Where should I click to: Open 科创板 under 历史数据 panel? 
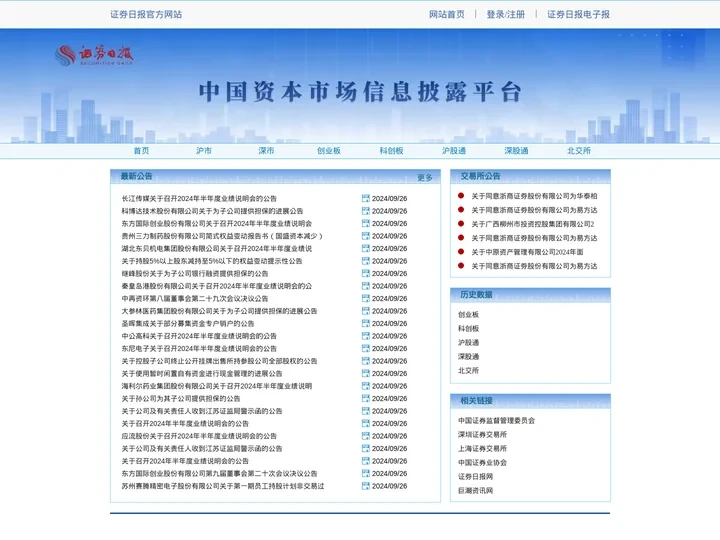(468, 328)
